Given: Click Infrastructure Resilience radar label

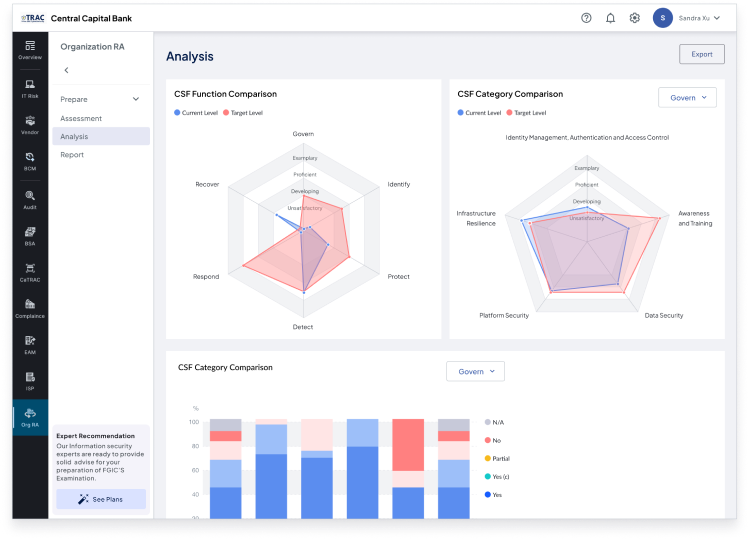Looking at the screenshot, I should tap(476, 218).
